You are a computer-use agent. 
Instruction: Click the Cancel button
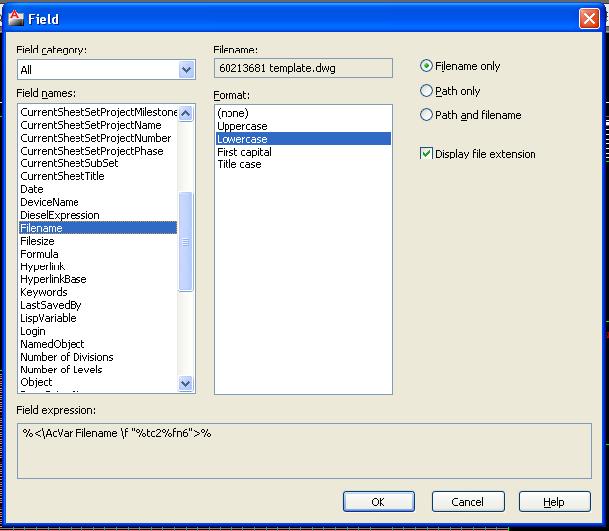(x=468, y=502)
